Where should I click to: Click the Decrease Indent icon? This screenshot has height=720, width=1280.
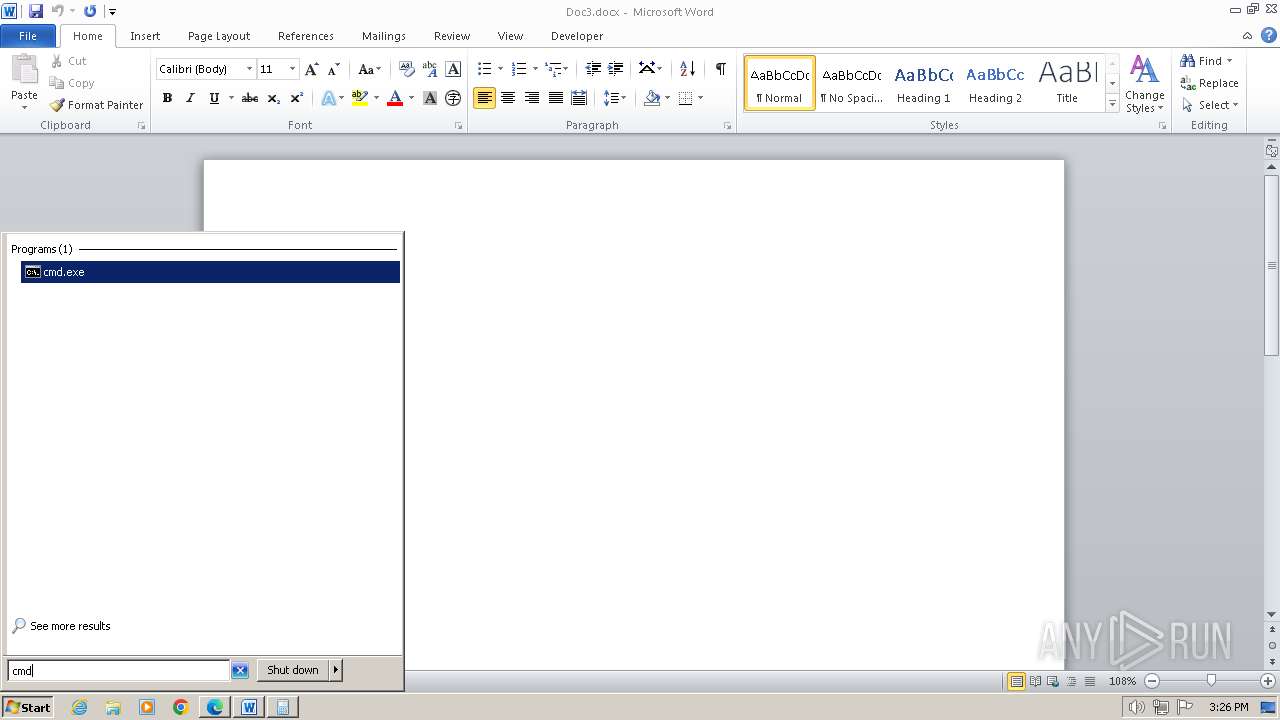[593, 69]
